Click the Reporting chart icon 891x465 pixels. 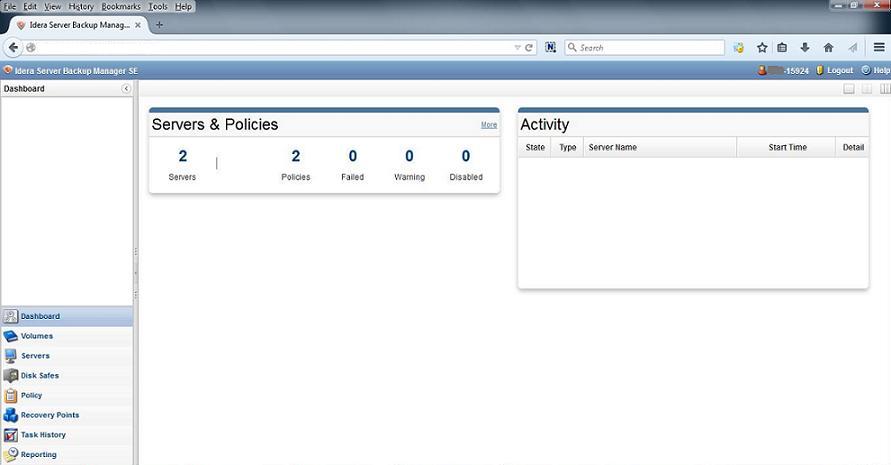pos(10,454)
